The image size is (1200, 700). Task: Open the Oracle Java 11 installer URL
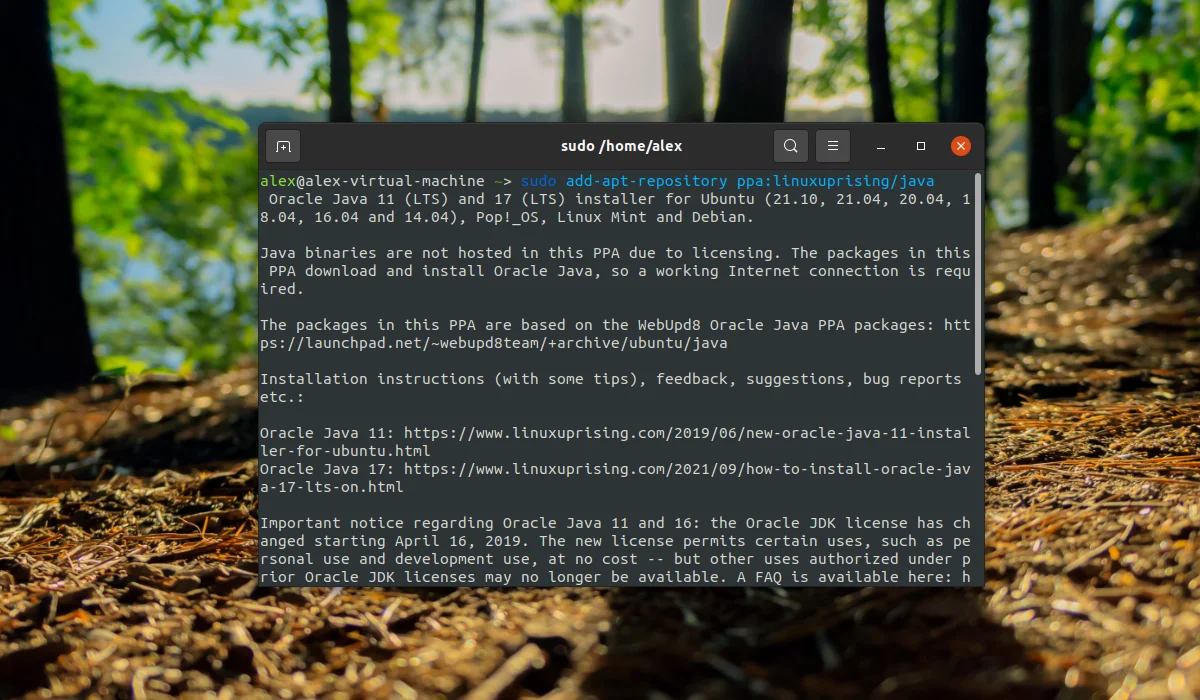click(615, 442)
